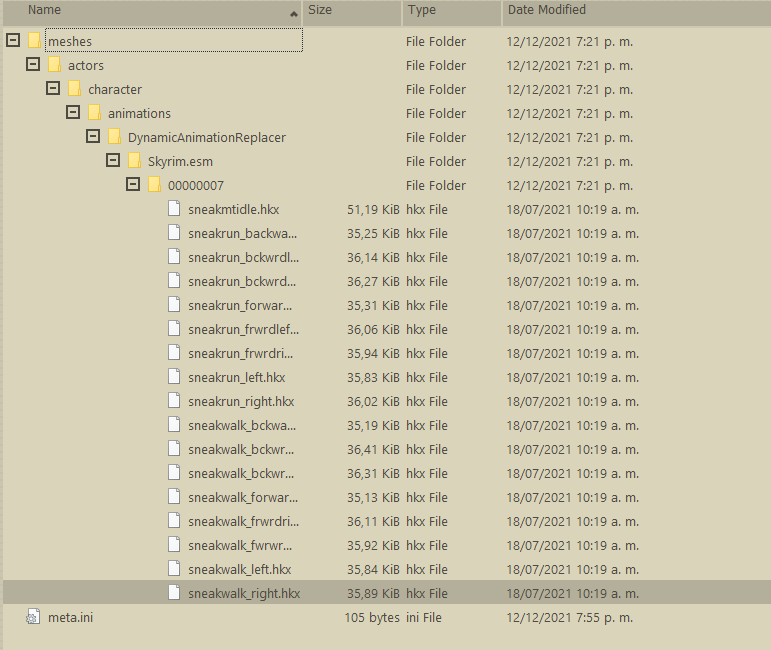This screenshot has height=650, width=771.
Task: Click the ini File type cell
Action: (424, 618)
